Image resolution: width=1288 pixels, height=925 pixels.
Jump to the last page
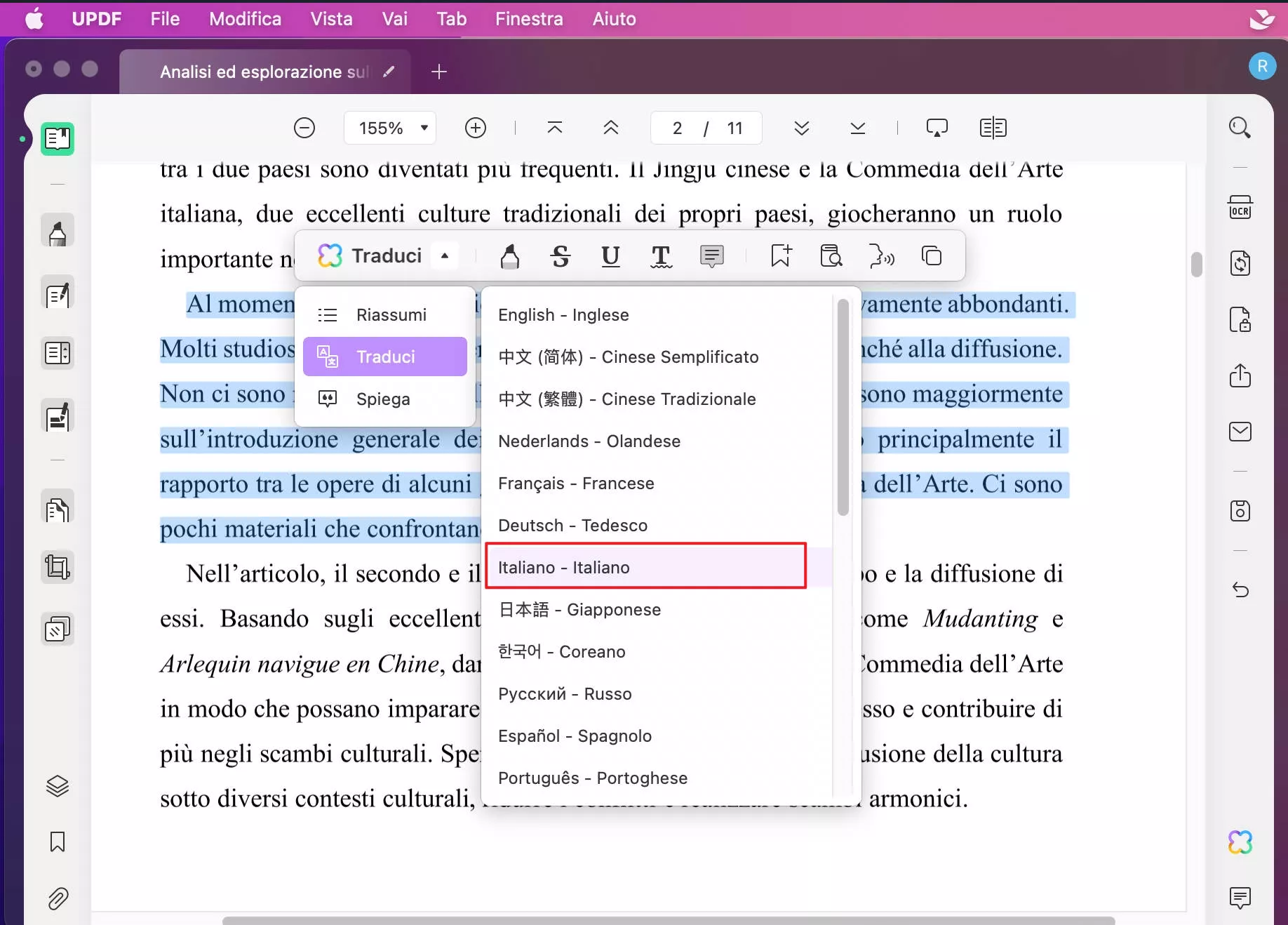pyautogui.click(x=857, y=128)
